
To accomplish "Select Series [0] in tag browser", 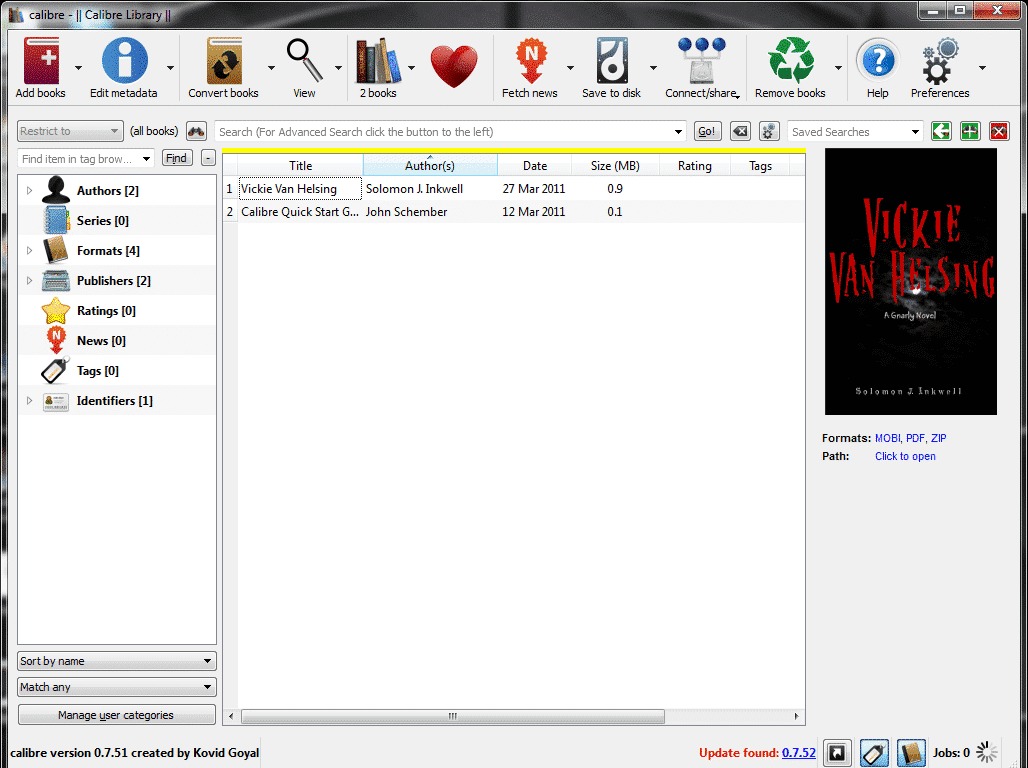I will coord(103,221).
